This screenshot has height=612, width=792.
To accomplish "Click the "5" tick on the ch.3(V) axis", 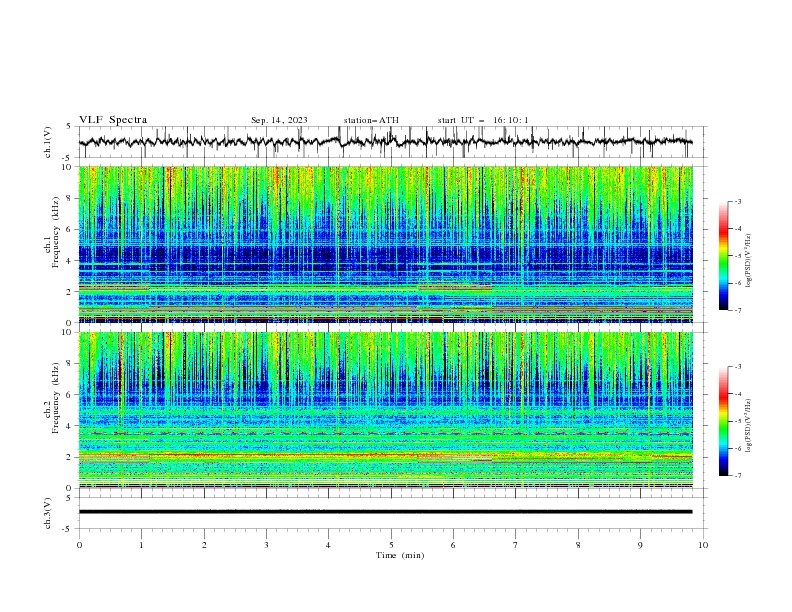I will click(x=69, y=497).
